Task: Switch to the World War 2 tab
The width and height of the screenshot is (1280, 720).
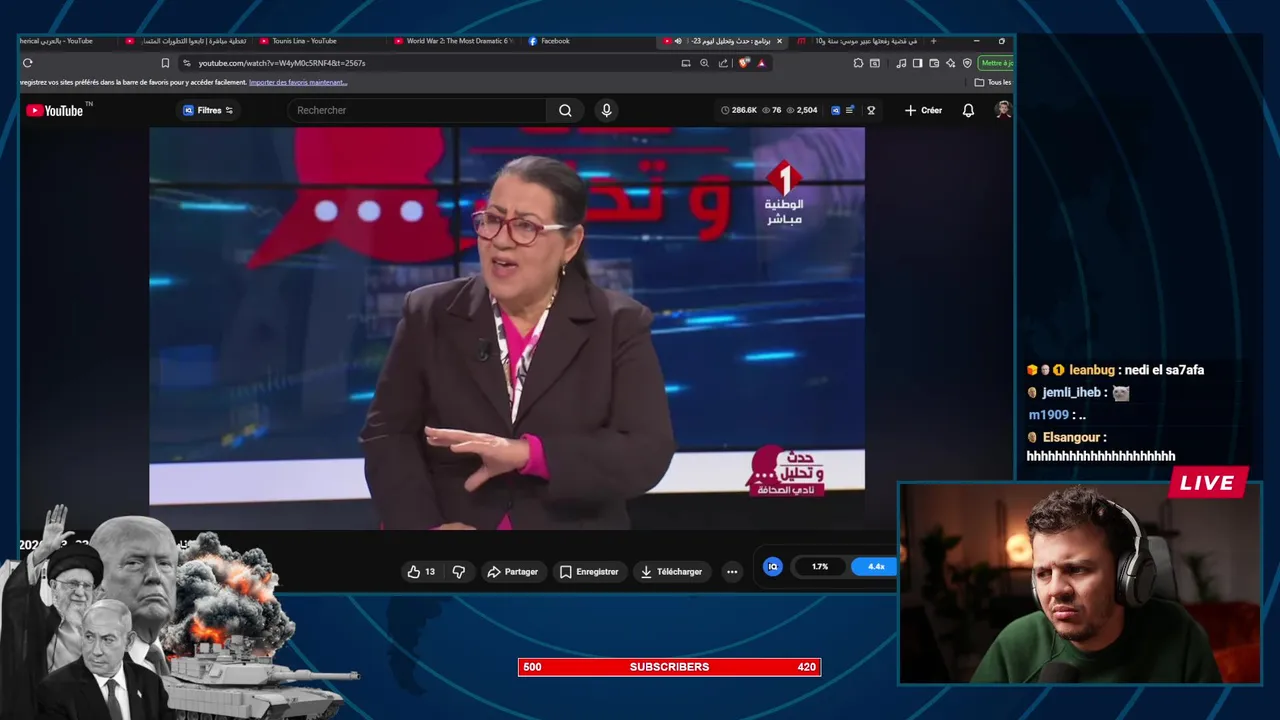Action: pos(453,41)
